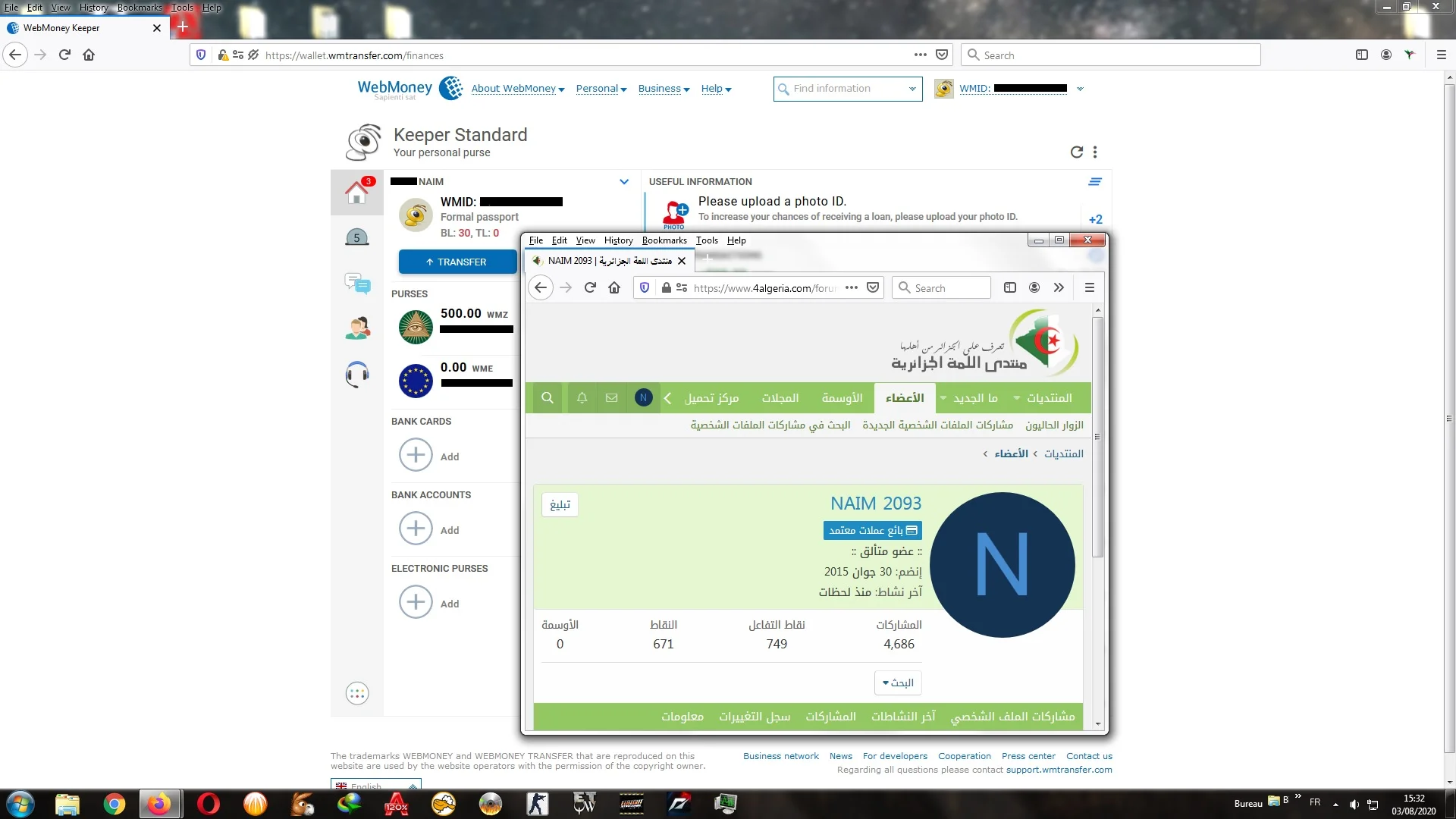Open the Bookmarks menu in the forum window

tap(664, 240)
